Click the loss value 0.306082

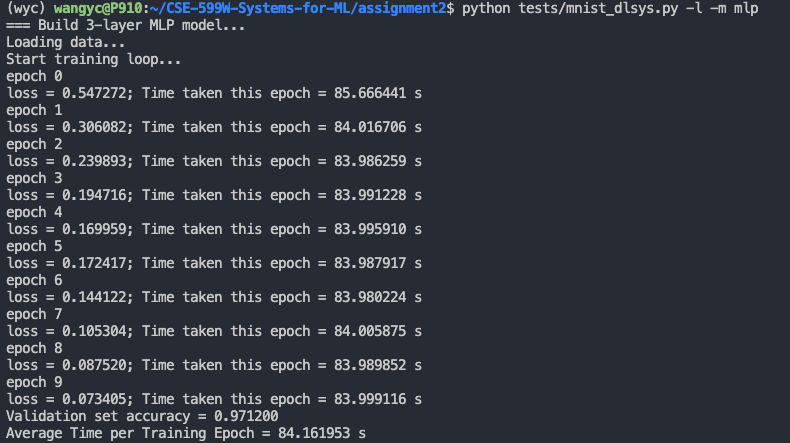[92, 128]
